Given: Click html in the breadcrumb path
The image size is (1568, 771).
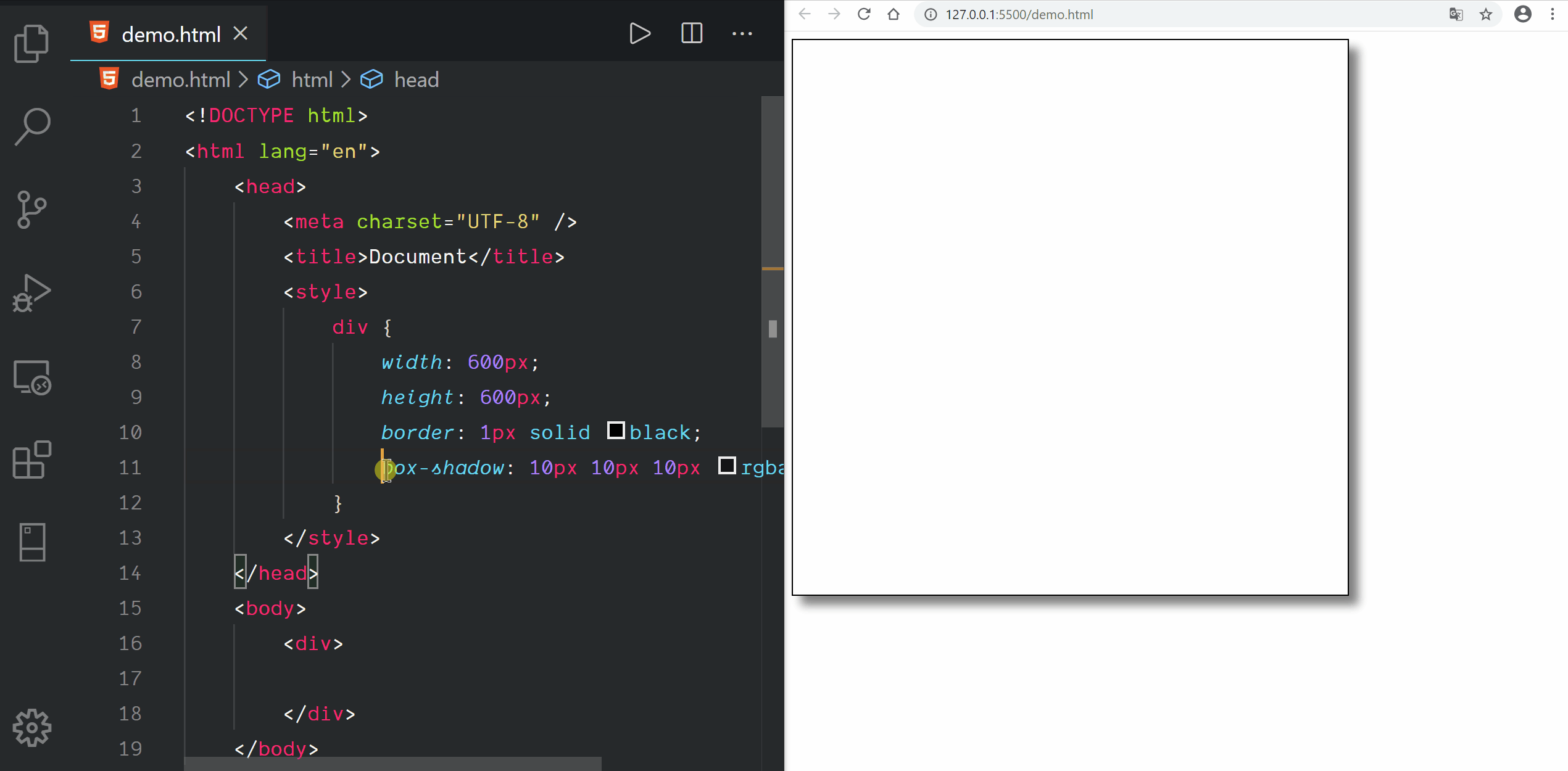Looking at the screenshot, I should pos(312,80).
